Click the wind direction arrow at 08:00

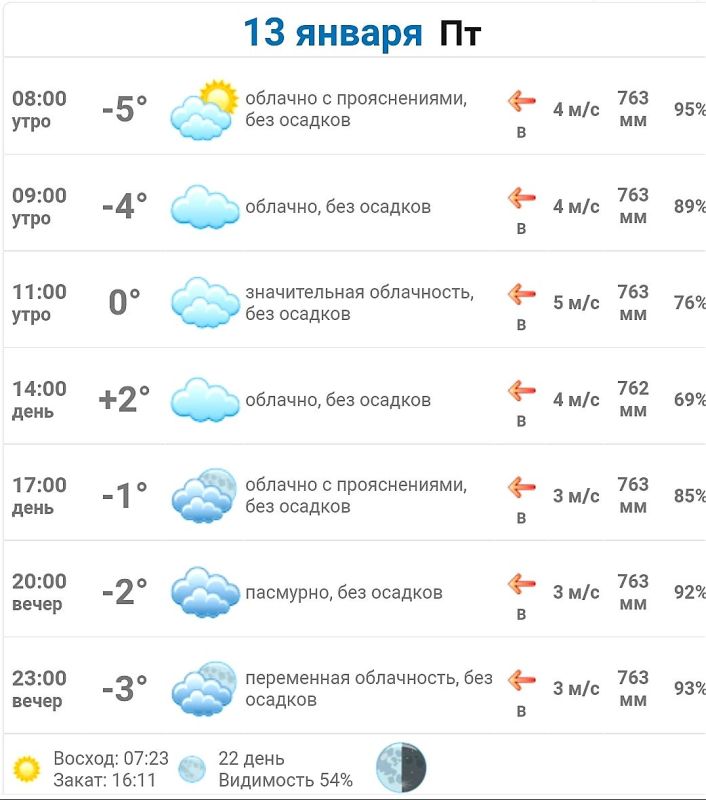point(521,101)
